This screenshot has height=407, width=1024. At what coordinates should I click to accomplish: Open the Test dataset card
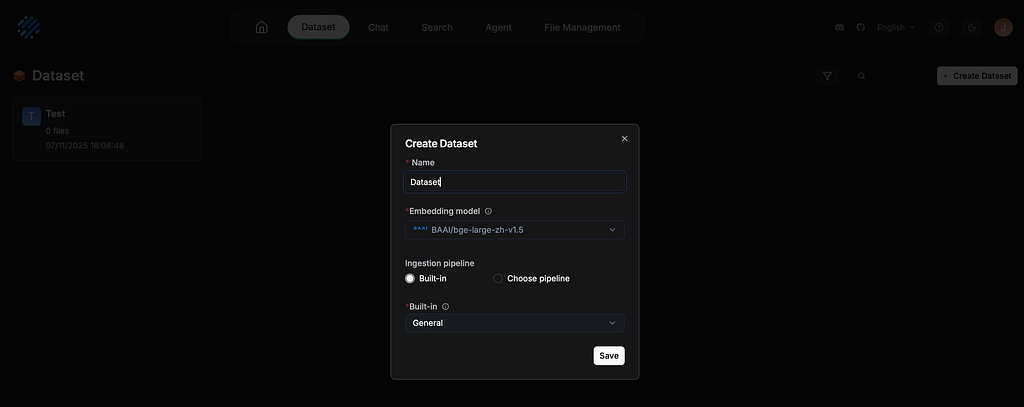[x=107, y=129]
